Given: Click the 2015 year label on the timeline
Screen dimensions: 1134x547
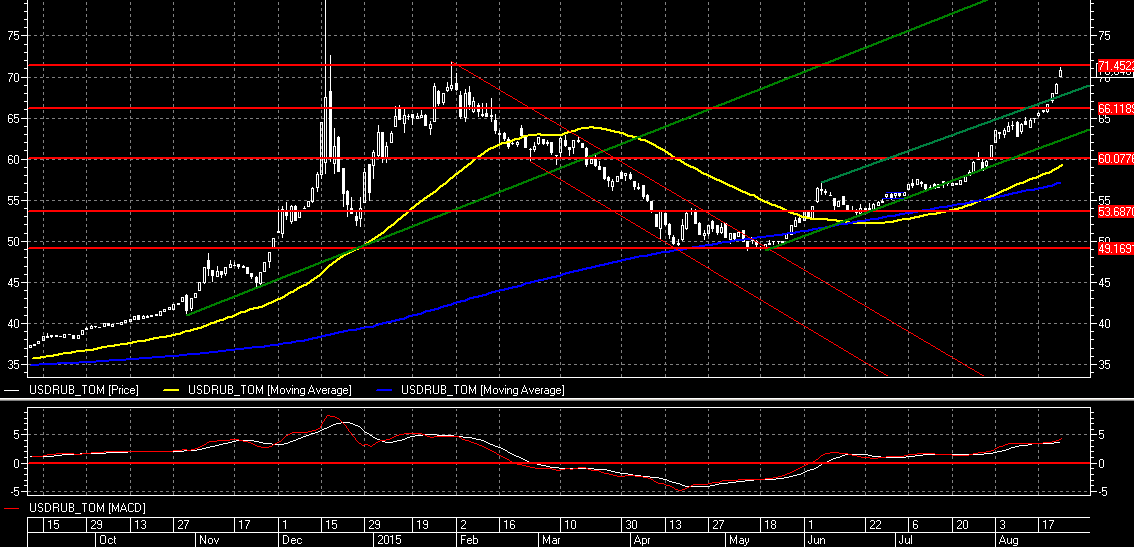Looking at the screenshot, I should point(388,539).
